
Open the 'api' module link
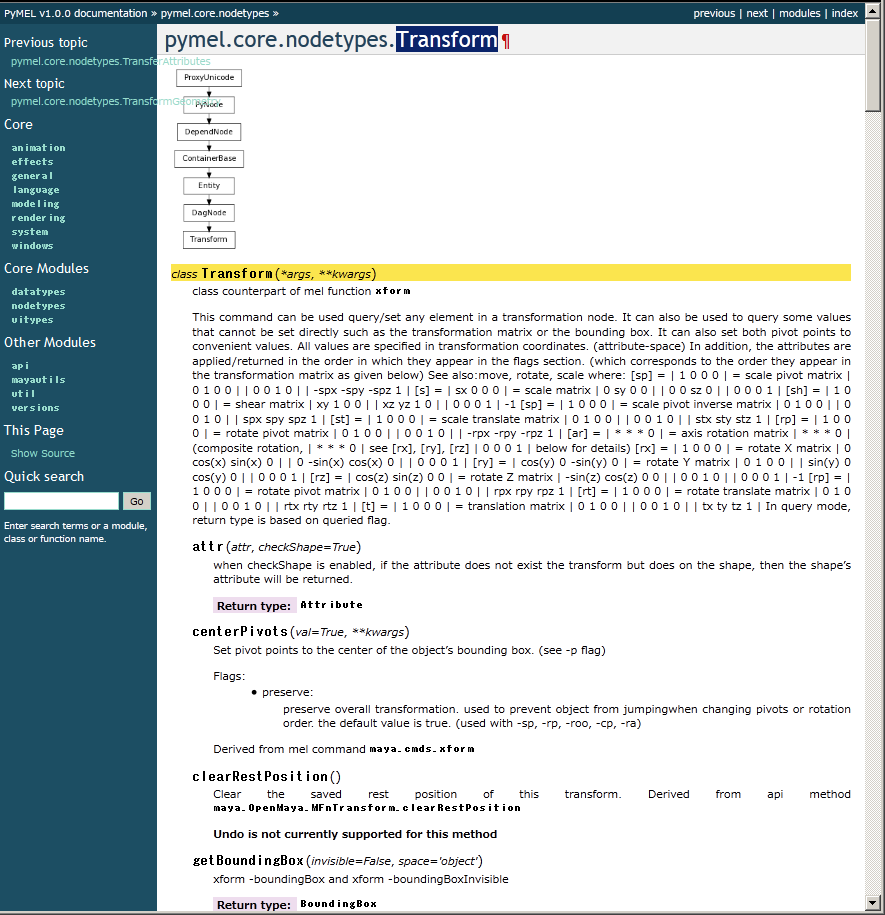tap(20, 365)
